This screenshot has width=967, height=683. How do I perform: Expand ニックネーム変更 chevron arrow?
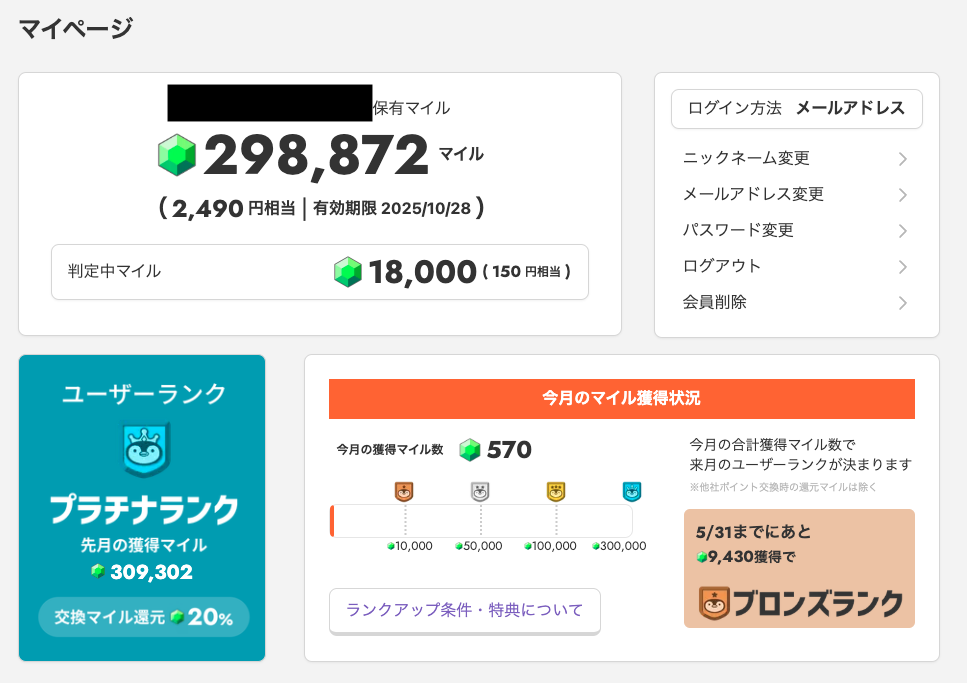pos(902,159)
